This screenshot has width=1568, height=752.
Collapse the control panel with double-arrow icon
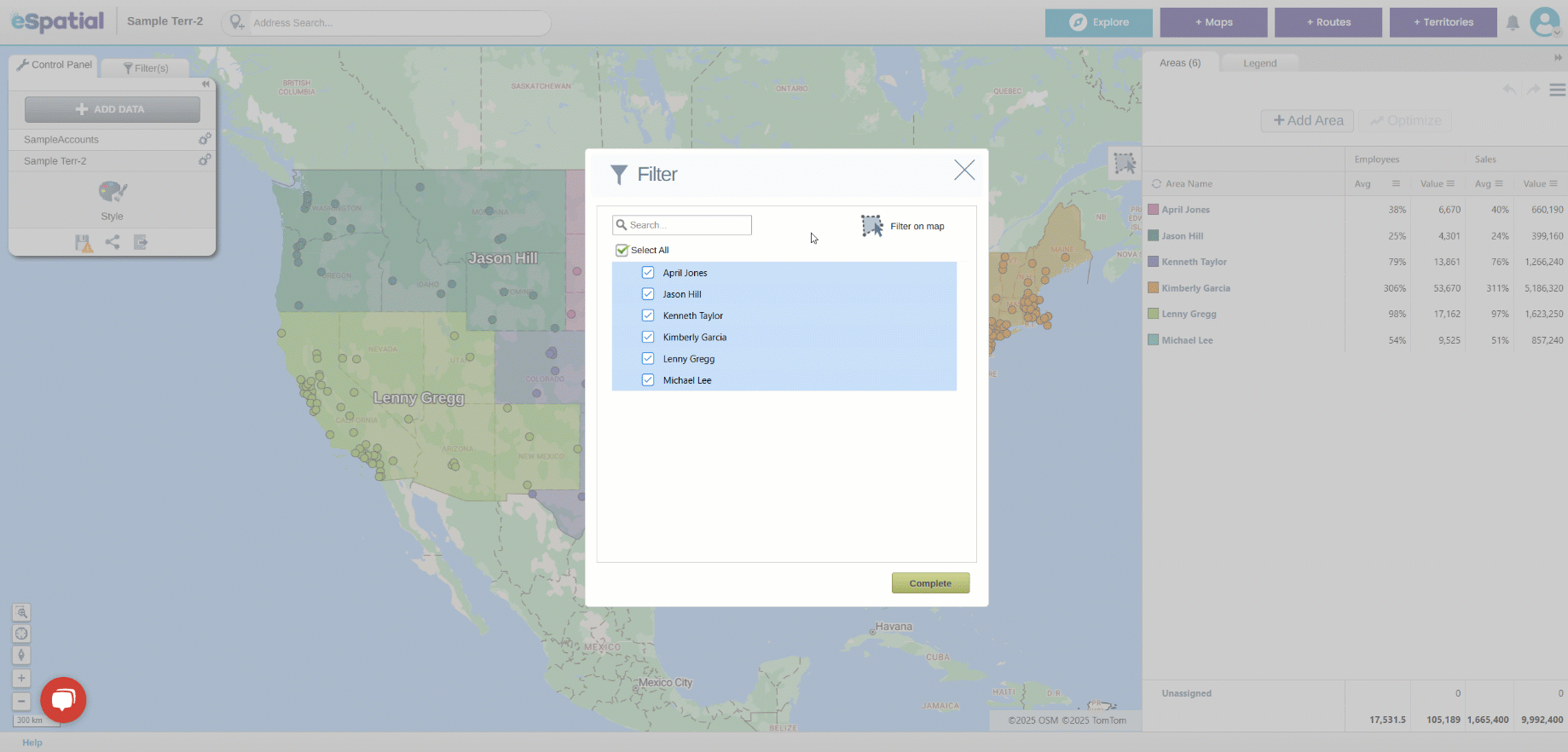[205, 84]
